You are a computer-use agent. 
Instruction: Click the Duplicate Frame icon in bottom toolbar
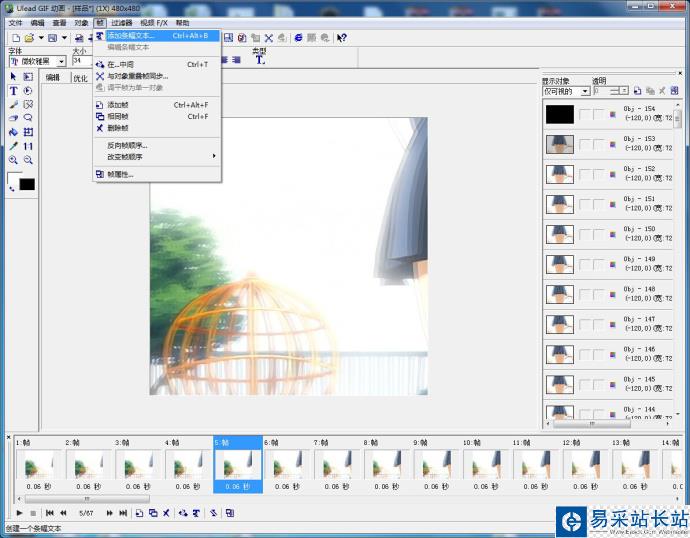pos(153,513)
